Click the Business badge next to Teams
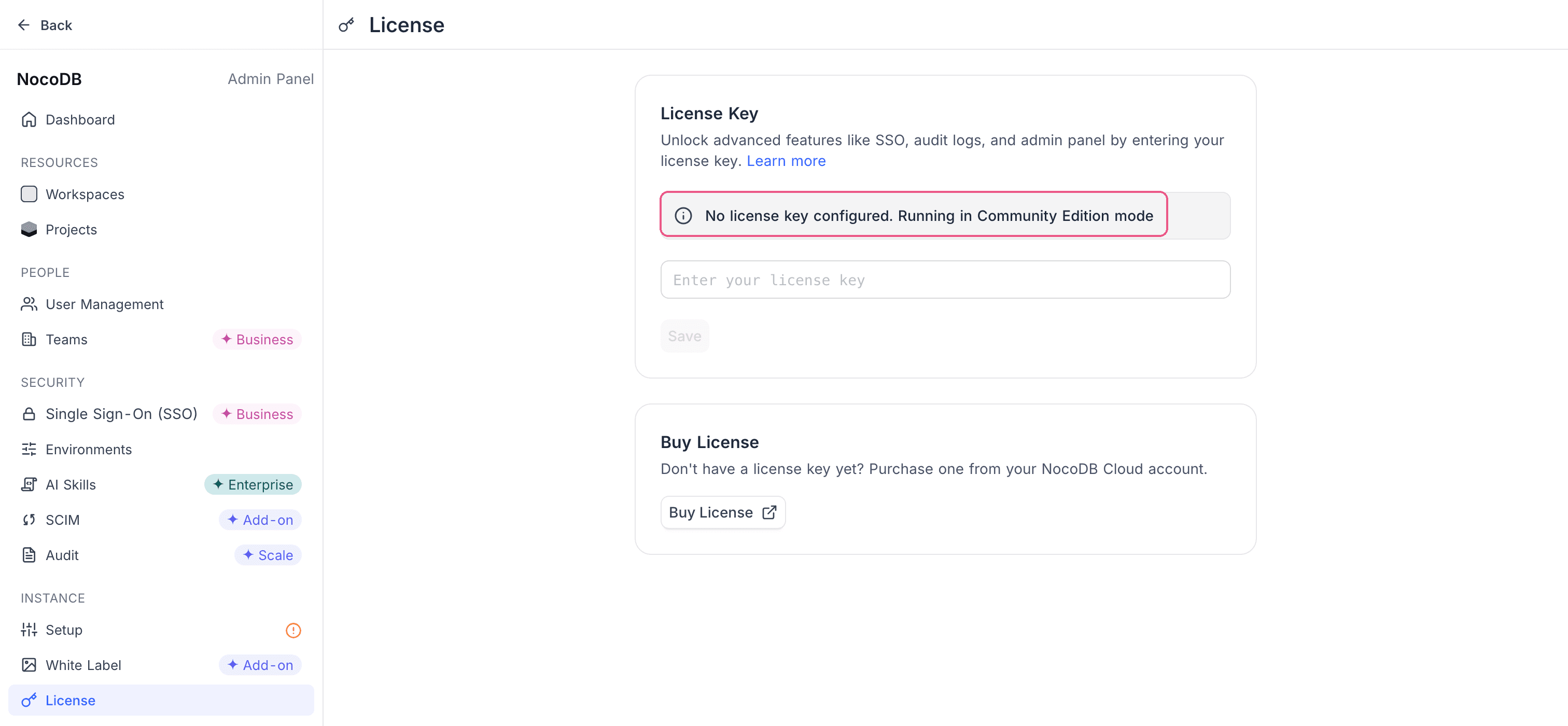Image resolution: width=1568 pixels, height=726 pixels. 257,339
